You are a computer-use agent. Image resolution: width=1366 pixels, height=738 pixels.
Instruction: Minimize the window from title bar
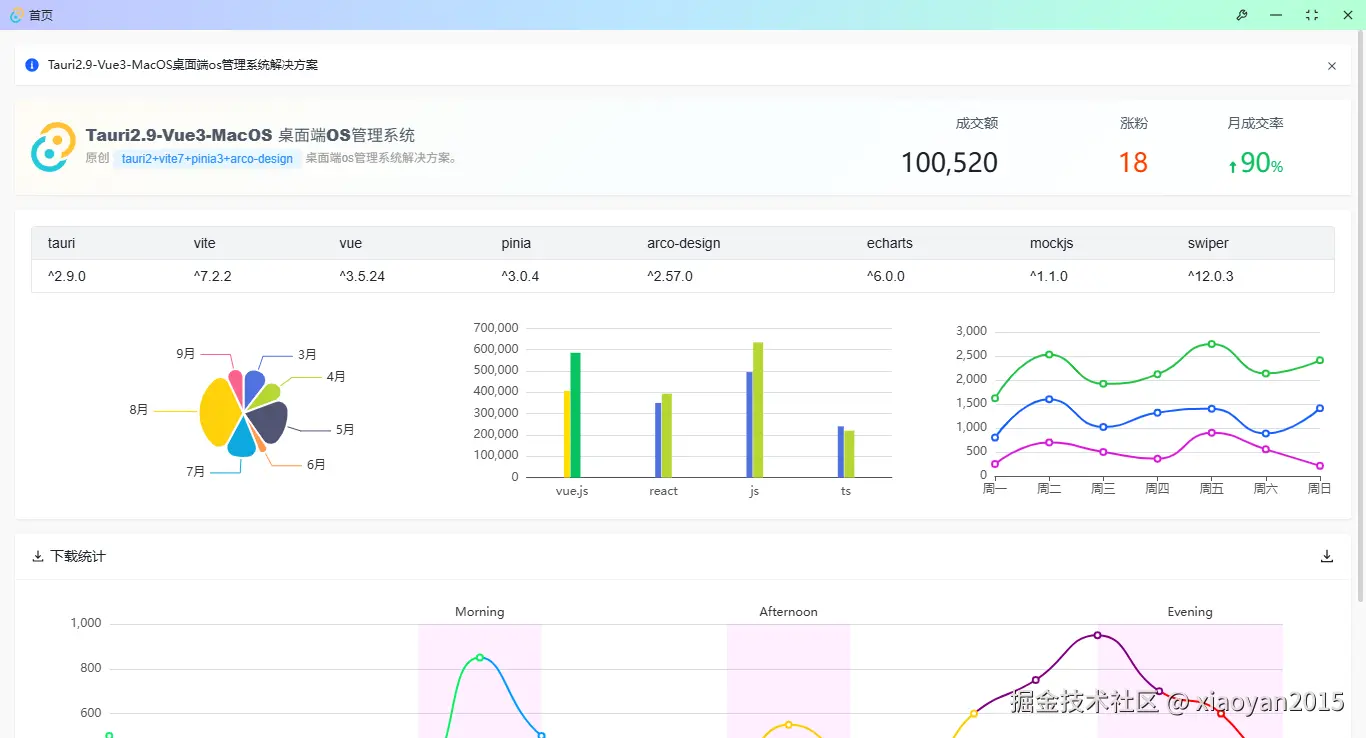click(1276, 15)
